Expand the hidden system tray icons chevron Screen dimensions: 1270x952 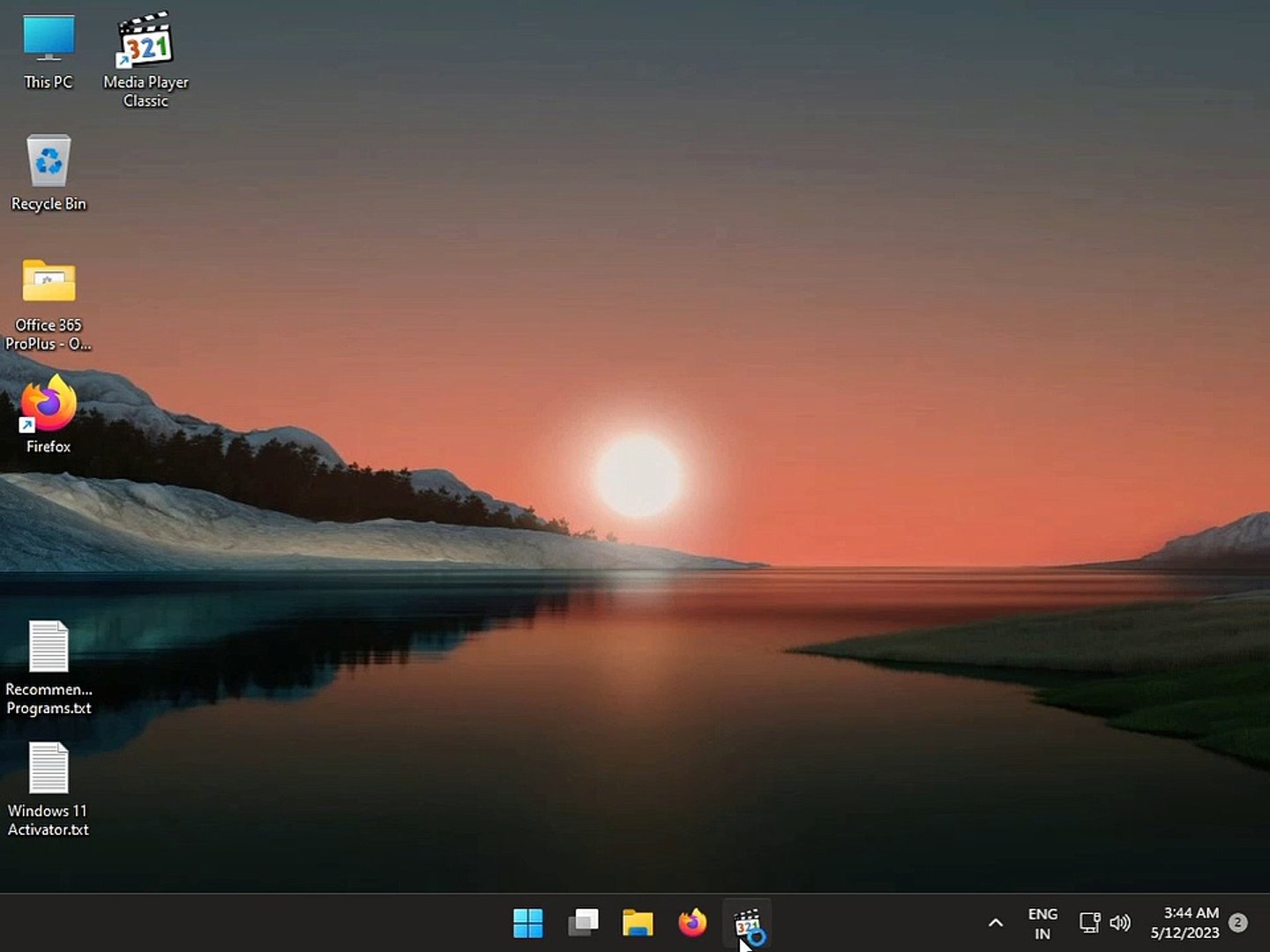996,923
